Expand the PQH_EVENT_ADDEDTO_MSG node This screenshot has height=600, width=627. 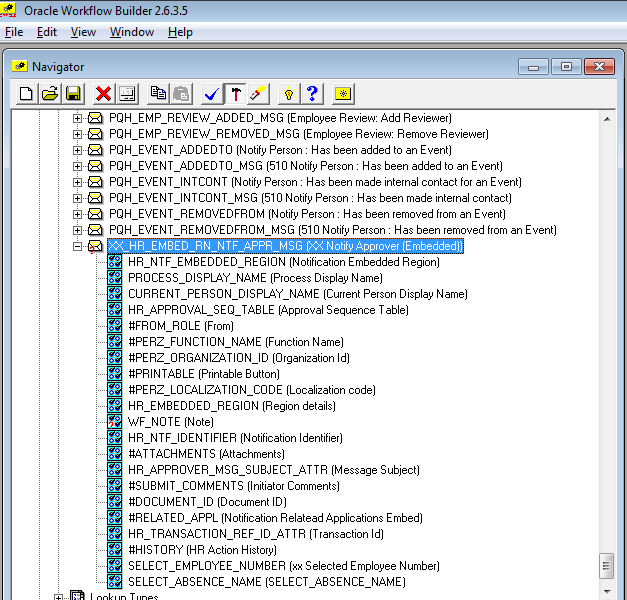pyautogui.click(x=77, y=166)
